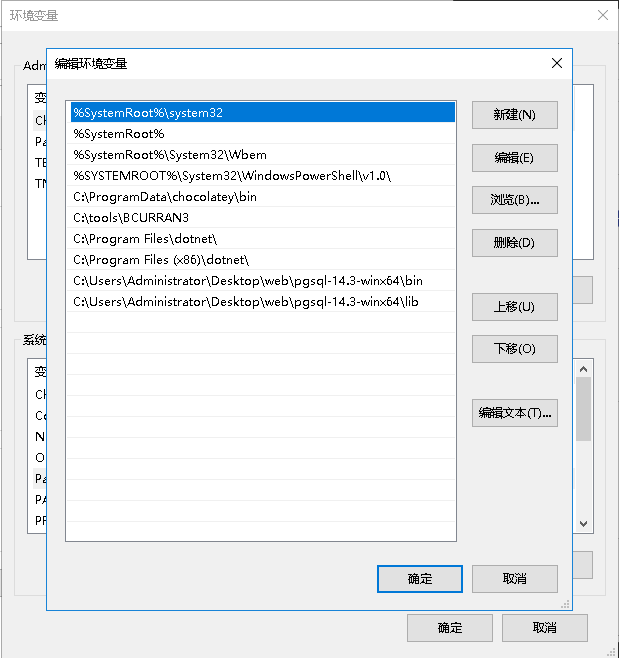Click the system variables scroll down arrow

click(x=583, y=524)
